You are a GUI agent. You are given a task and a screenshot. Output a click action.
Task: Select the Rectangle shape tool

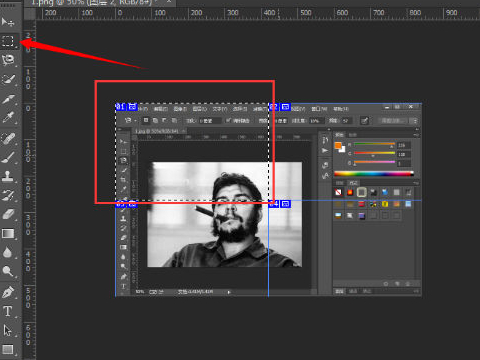(8, 349)
